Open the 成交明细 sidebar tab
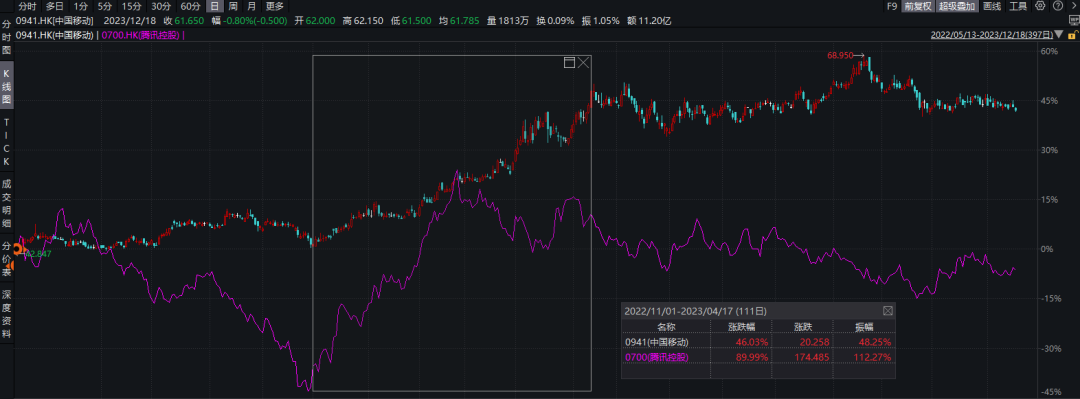The height and width of the screenshot is (399, 1080). (7, 203)
